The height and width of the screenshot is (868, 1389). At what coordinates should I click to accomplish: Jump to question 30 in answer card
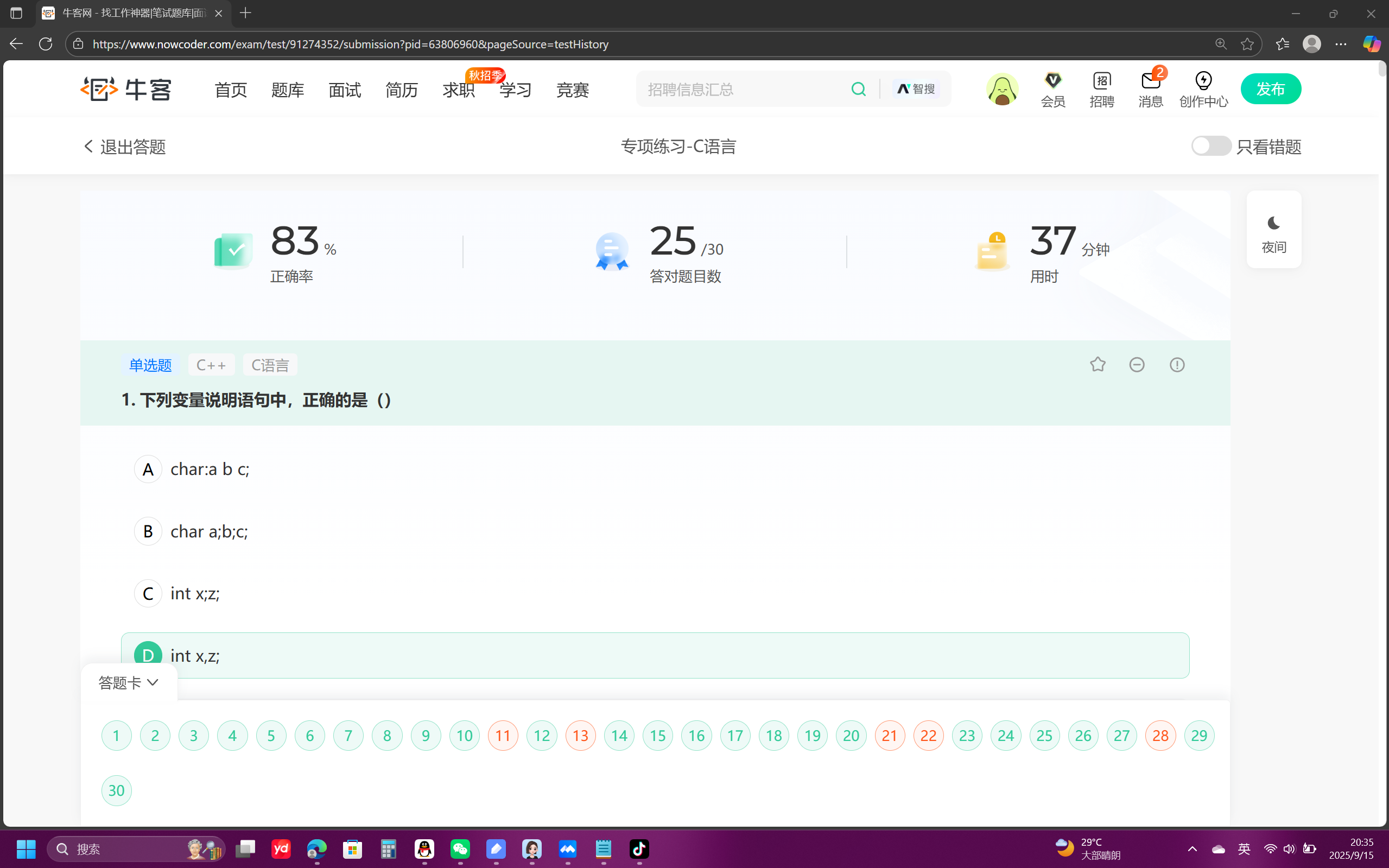click(117, 790)
